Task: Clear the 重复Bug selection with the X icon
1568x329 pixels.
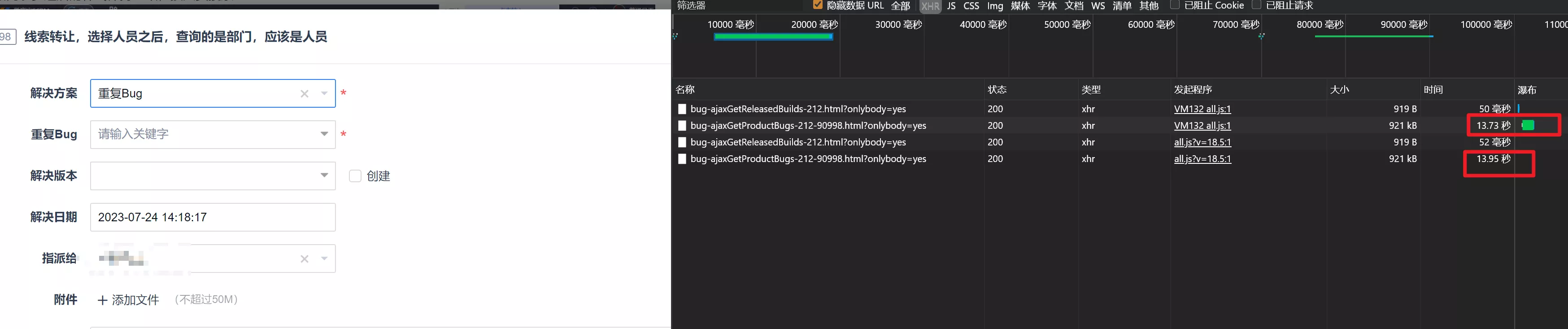Action: (305, 94)
